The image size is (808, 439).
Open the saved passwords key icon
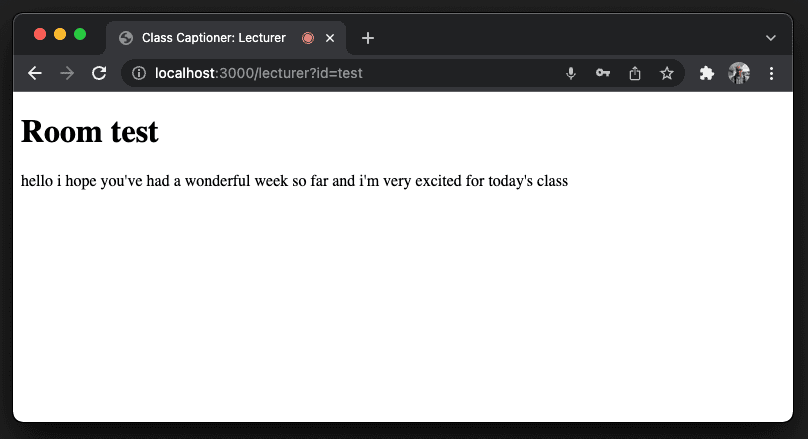602,73
